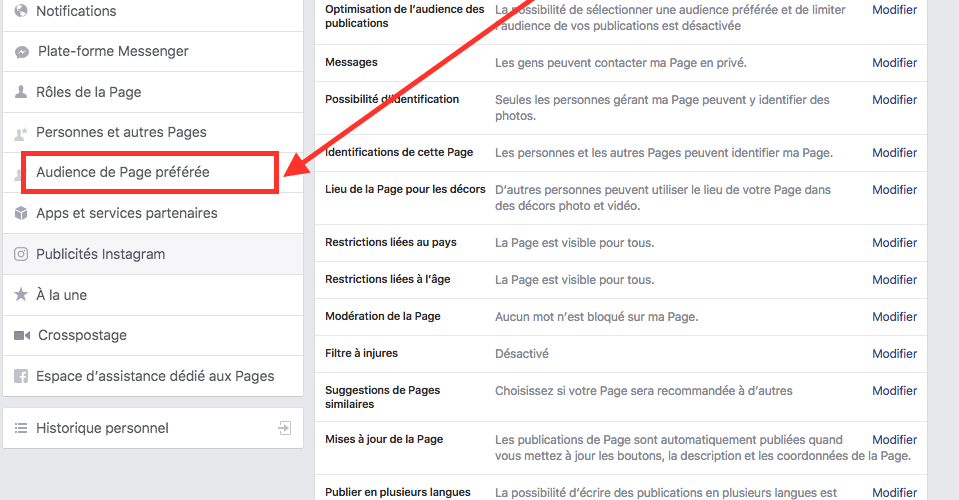This screenshot has width=959, height=500.
Task: Open the Crosspostage sidebar section
Action: 81,335
